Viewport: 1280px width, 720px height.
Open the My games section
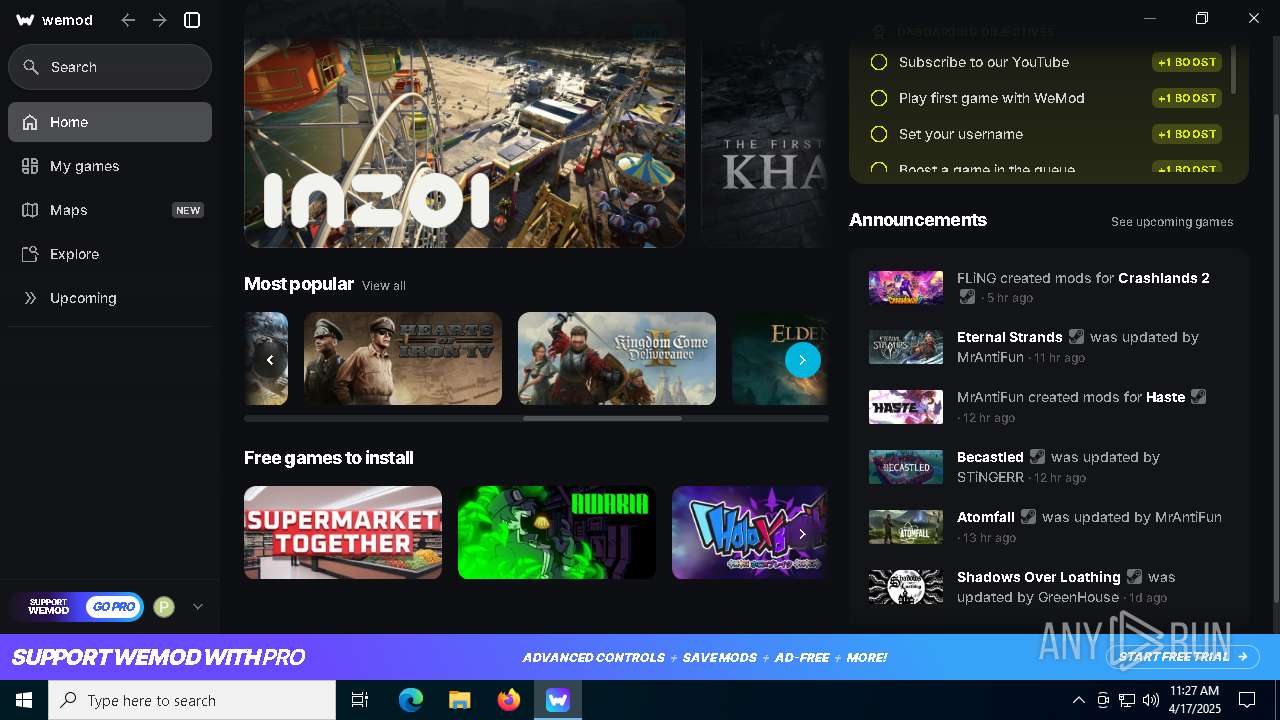click(110, 166)
